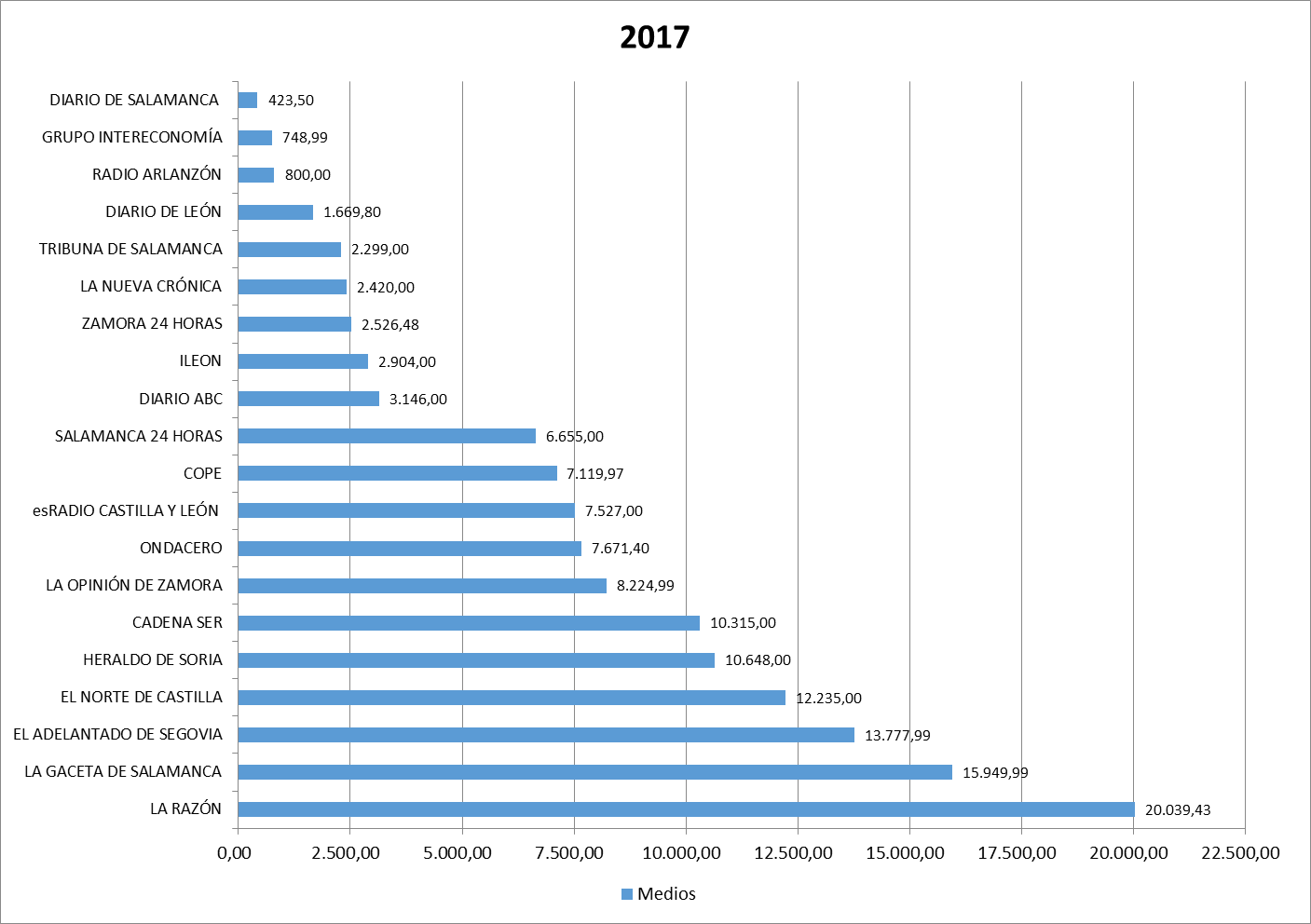Select the DIARIO DE LEÓN category label
The image size is (1311, 924).
163,211
